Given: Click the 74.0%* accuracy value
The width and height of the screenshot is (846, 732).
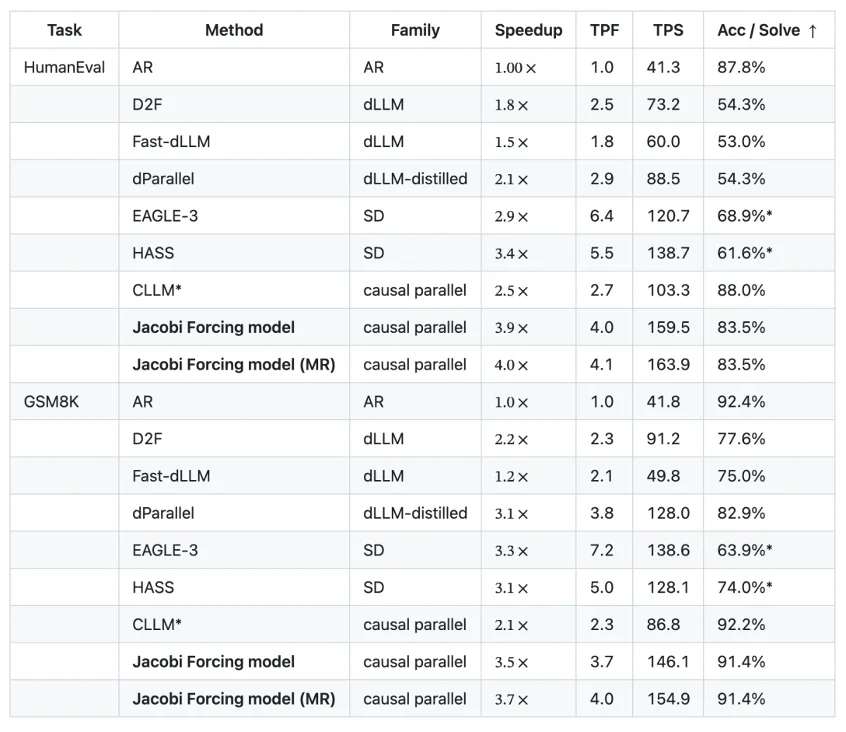Looking at the screenshot, I should coord(745,588).
